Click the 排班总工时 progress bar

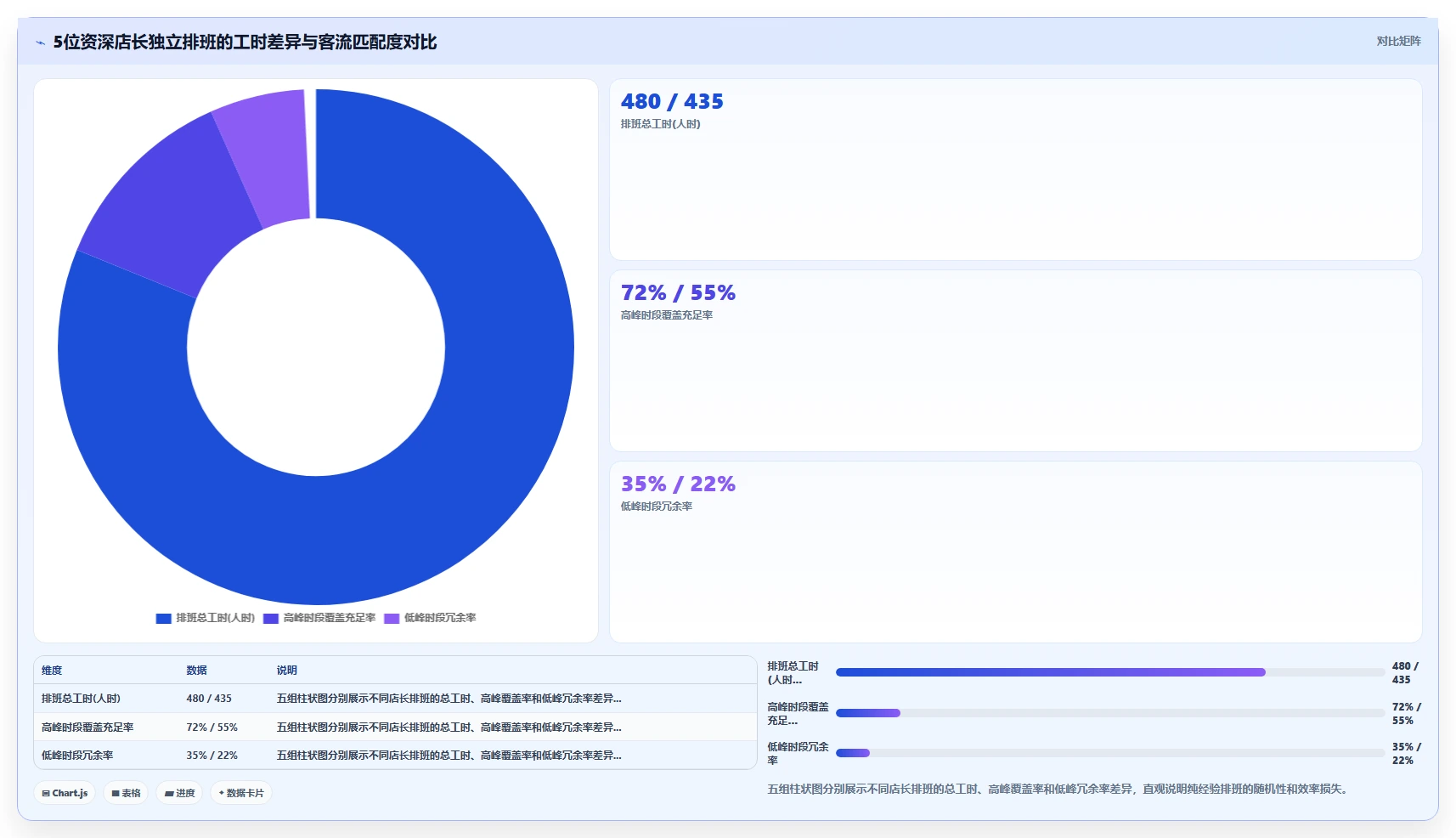click(x=1110, y=672)
